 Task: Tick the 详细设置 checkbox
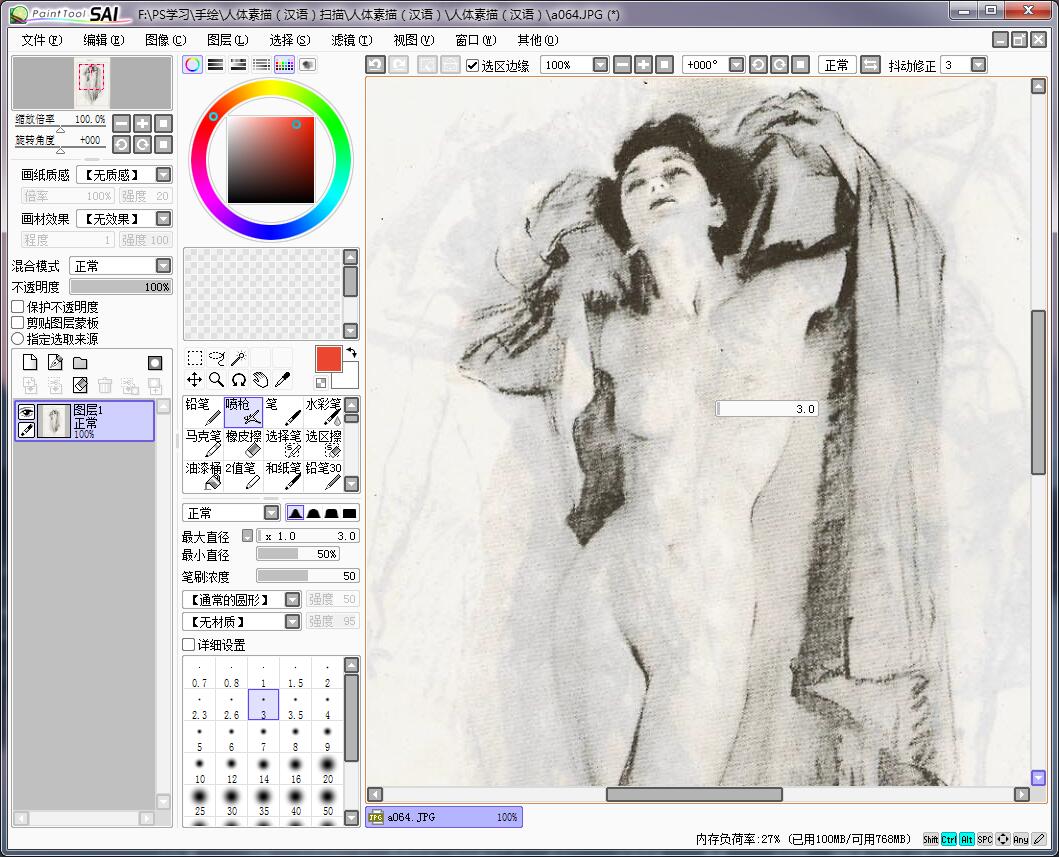(189, 645)
